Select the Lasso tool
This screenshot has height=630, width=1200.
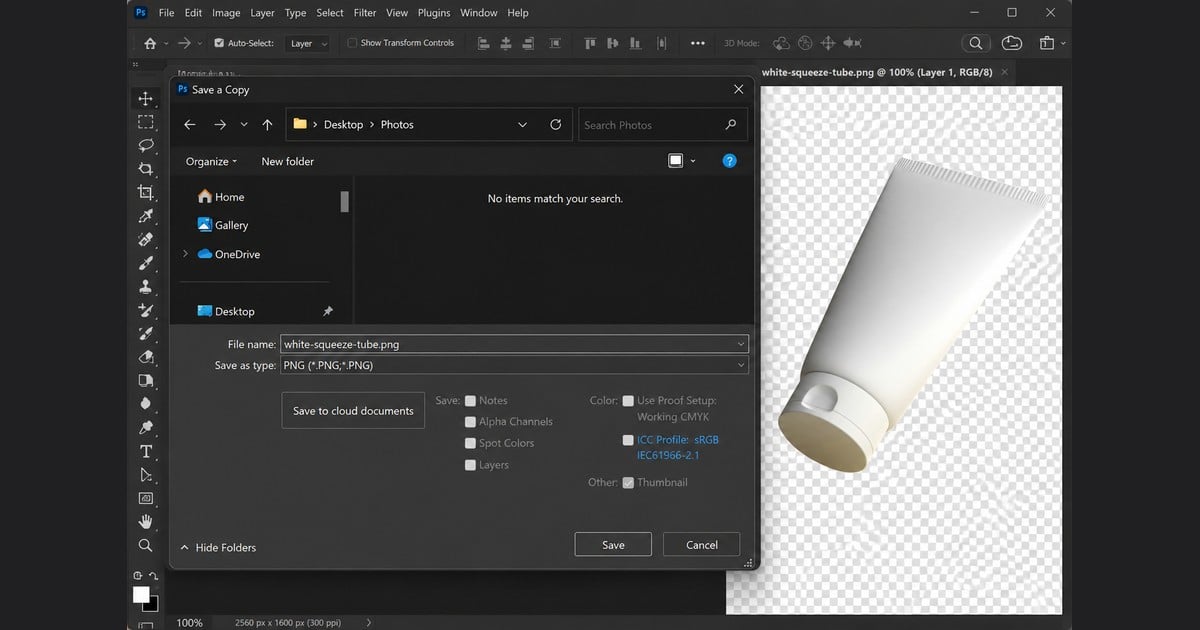[145, 145]
